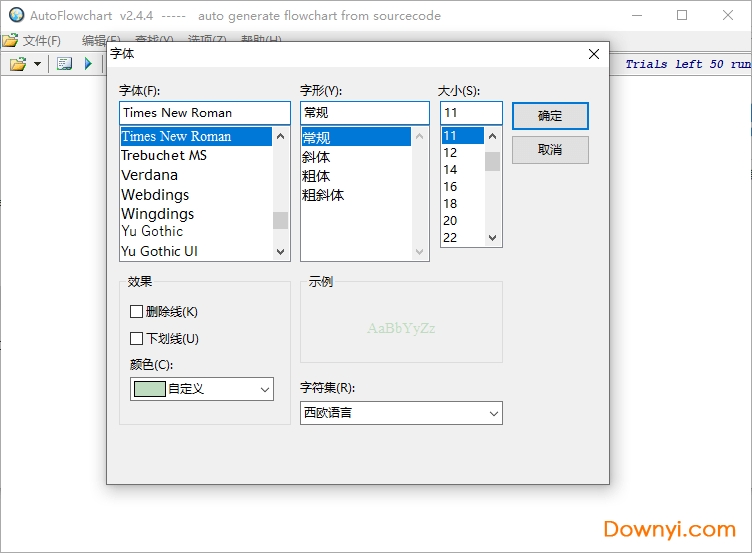
Task: Click the AutoFlowchart globe icon in title bar
Action: (x=16, y=16)
